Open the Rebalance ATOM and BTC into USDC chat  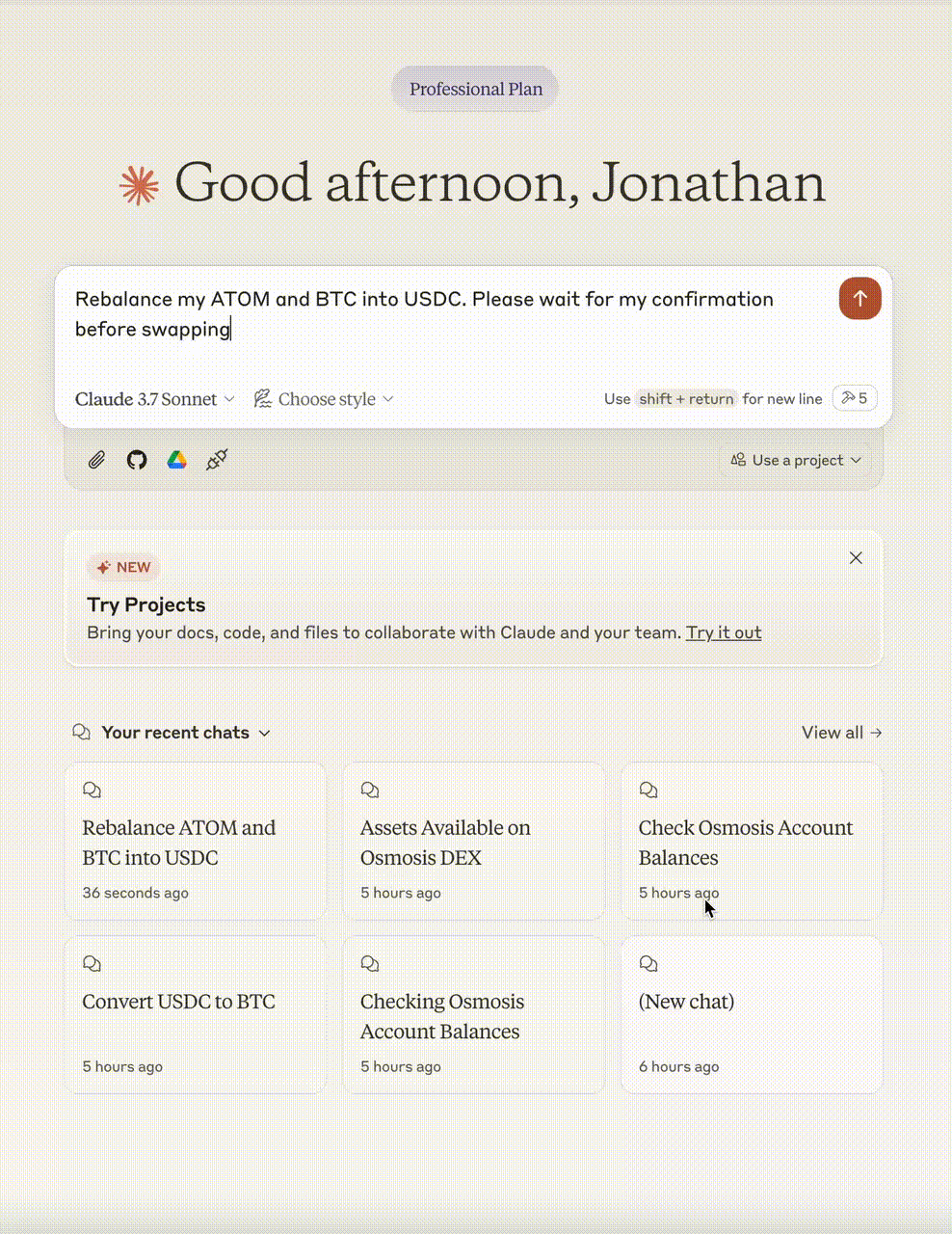(195, 841)
